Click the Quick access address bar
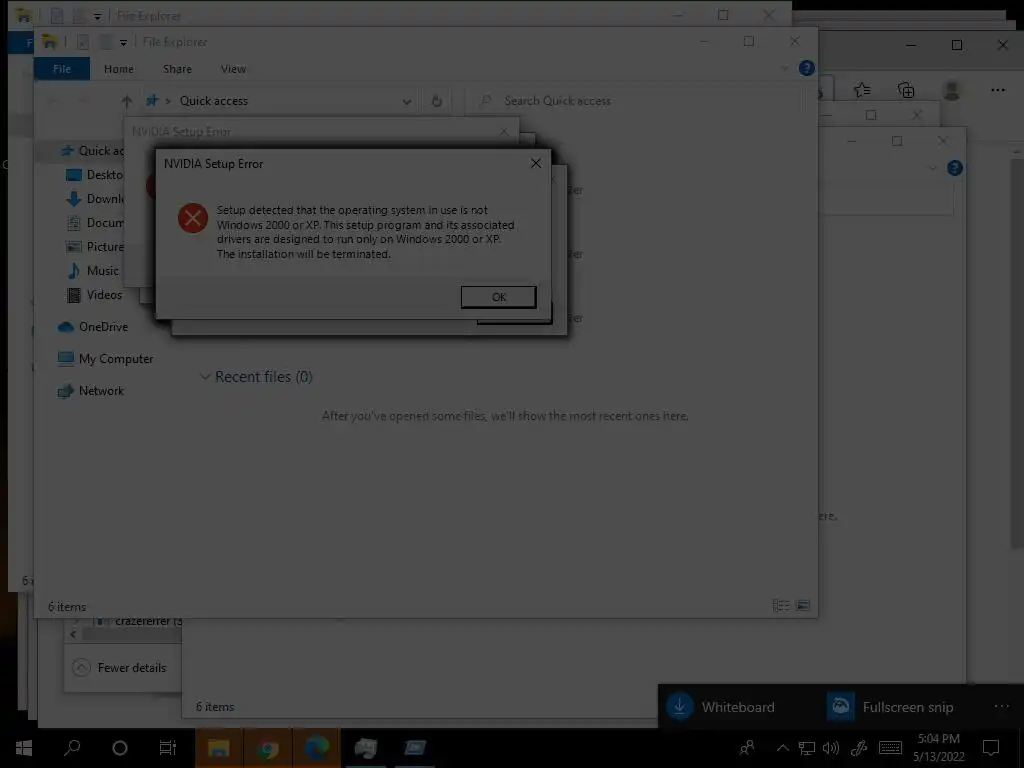The width and height of the screenshot is (1024, 768). click(x=279, y=101)
